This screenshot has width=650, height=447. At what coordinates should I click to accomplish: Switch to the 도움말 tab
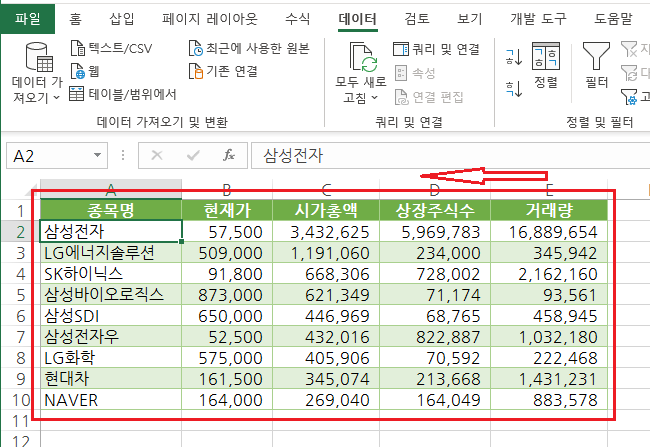point(613,19)
